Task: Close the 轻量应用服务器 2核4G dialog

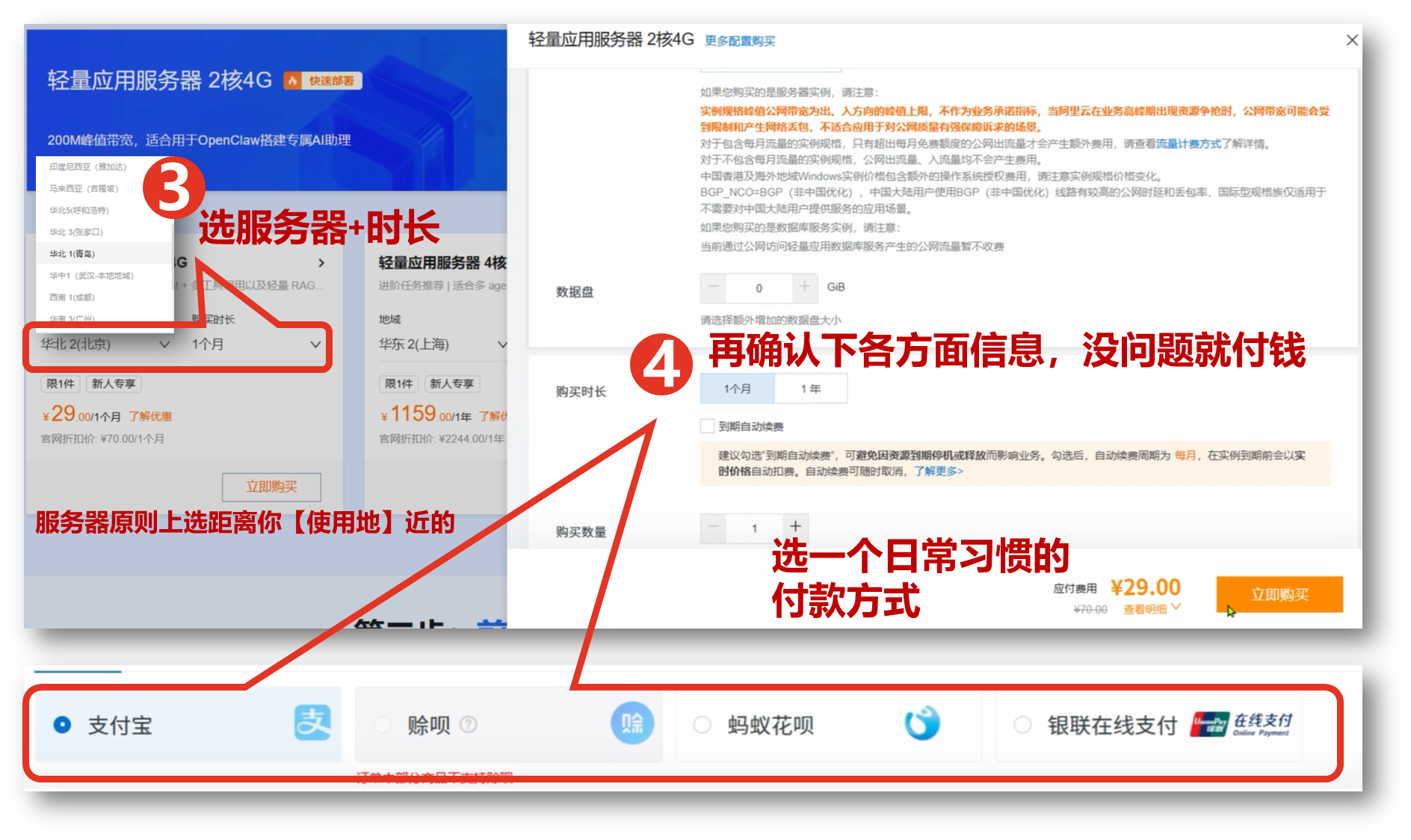Action: (x=1352, y=40)
